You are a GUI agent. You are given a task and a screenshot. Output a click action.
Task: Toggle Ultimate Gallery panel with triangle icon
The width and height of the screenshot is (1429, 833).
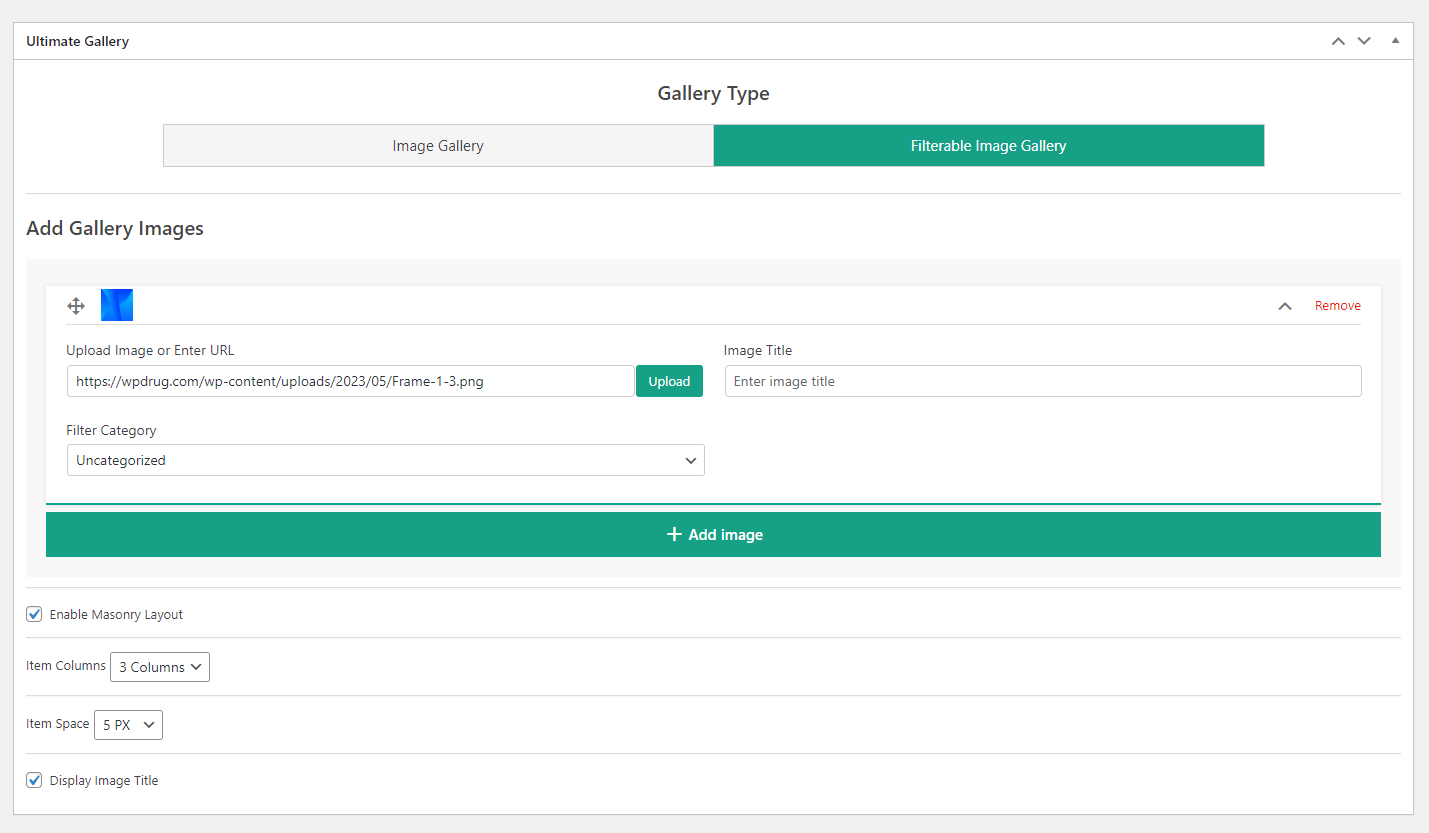point(1395,41)
